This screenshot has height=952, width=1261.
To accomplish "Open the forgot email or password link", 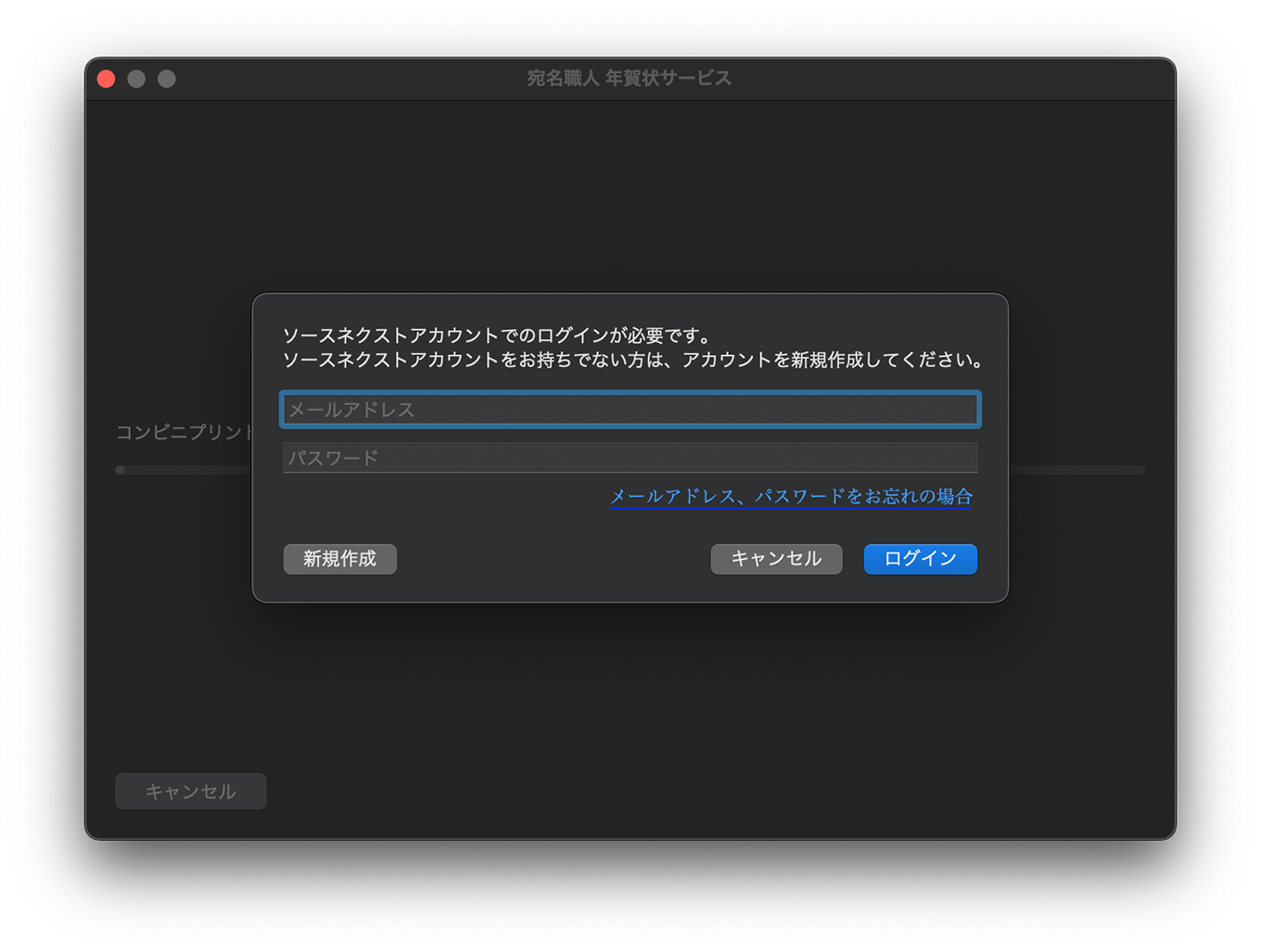I will tap(791, 497).
